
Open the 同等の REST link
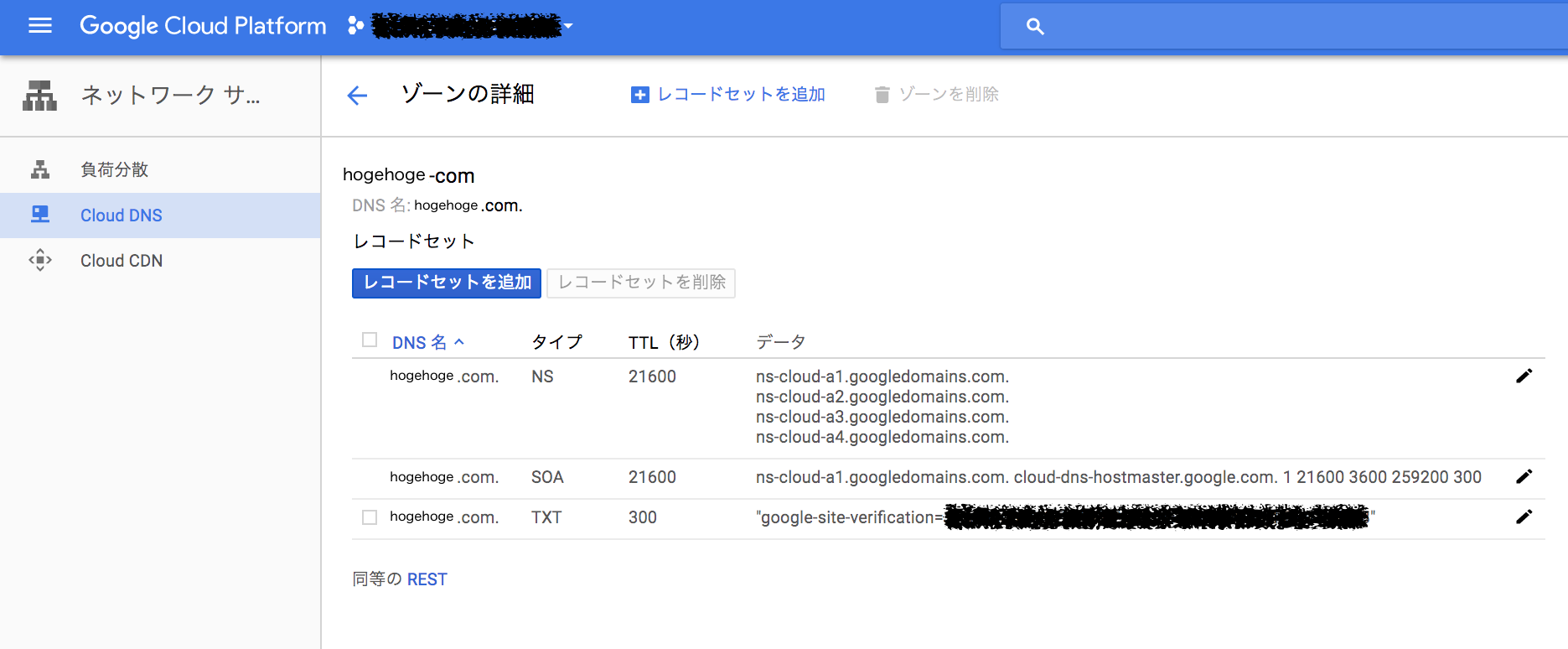click(x=427, y=579)
